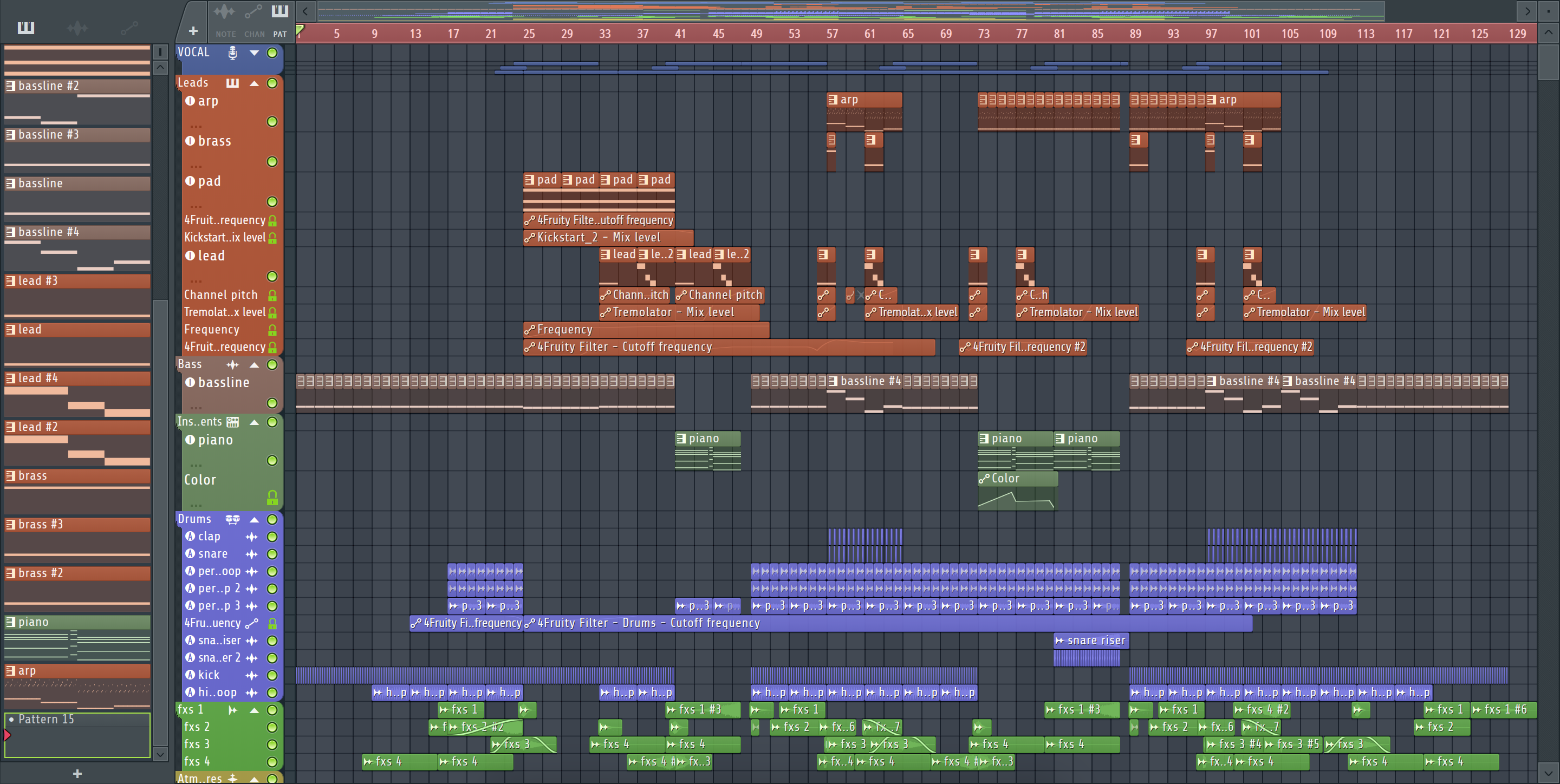The width and height of the screenshot is (1560, 784).
Task: Mute the kick track
Action: 272,676
